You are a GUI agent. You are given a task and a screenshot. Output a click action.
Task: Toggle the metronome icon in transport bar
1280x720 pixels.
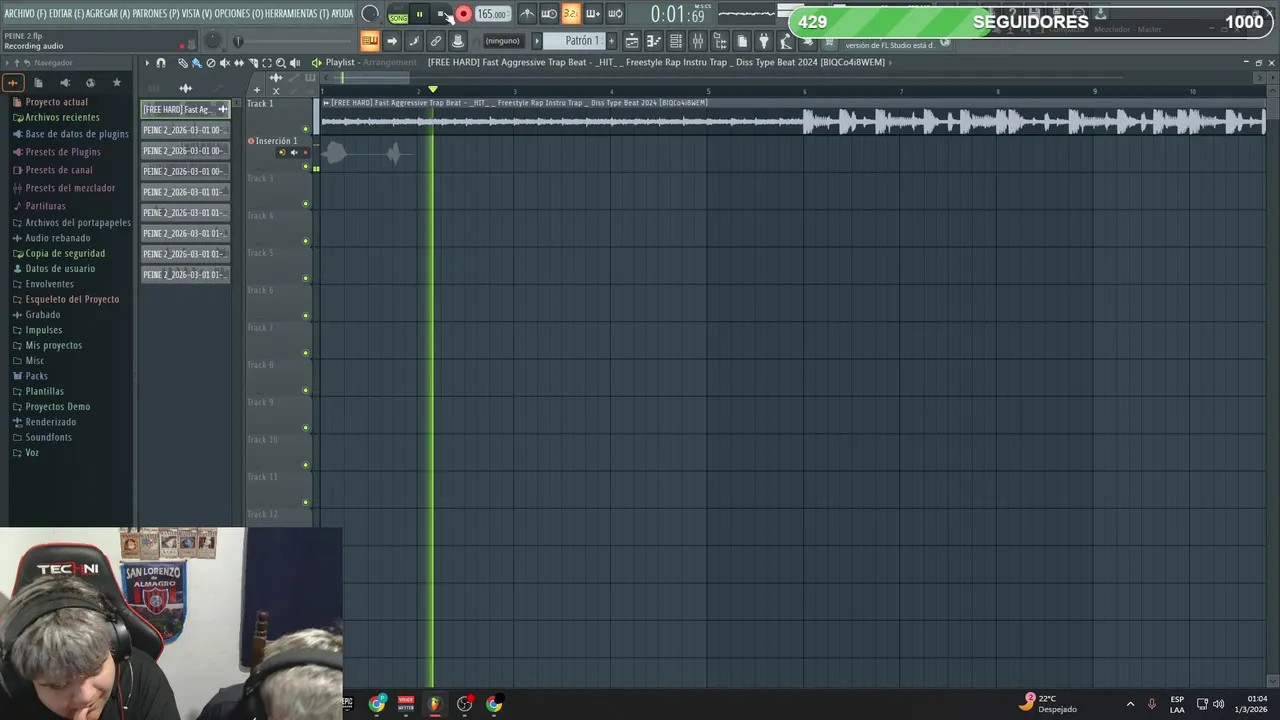pyautogui.click(x=527, y=14)
